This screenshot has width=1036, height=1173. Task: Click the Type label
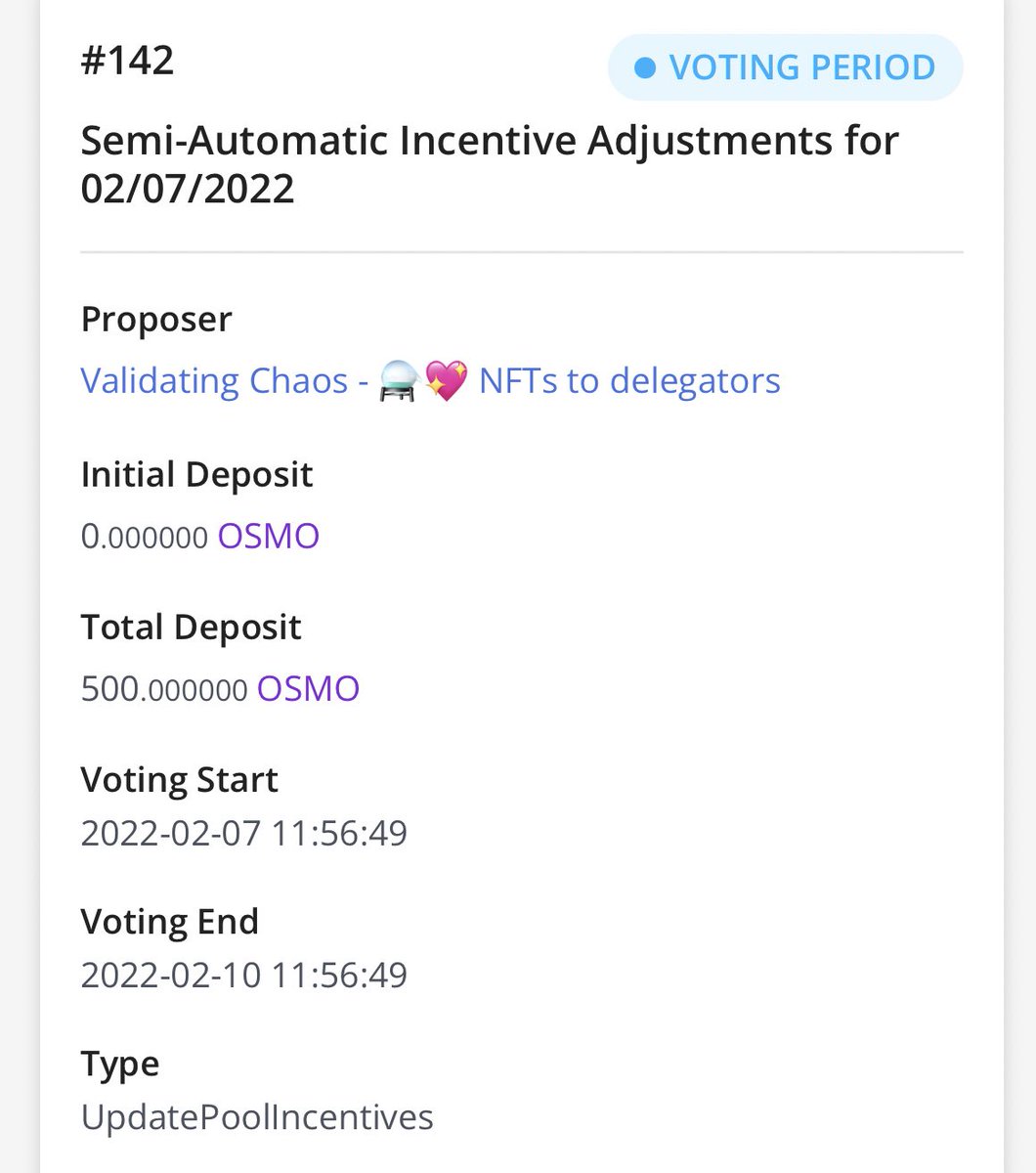(119, 1064)
